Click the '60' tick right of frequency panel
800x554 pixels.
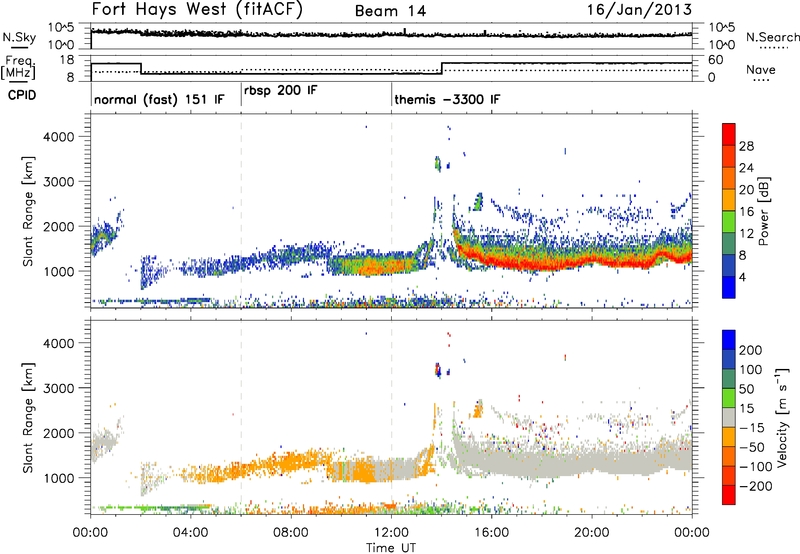(715, 60)
